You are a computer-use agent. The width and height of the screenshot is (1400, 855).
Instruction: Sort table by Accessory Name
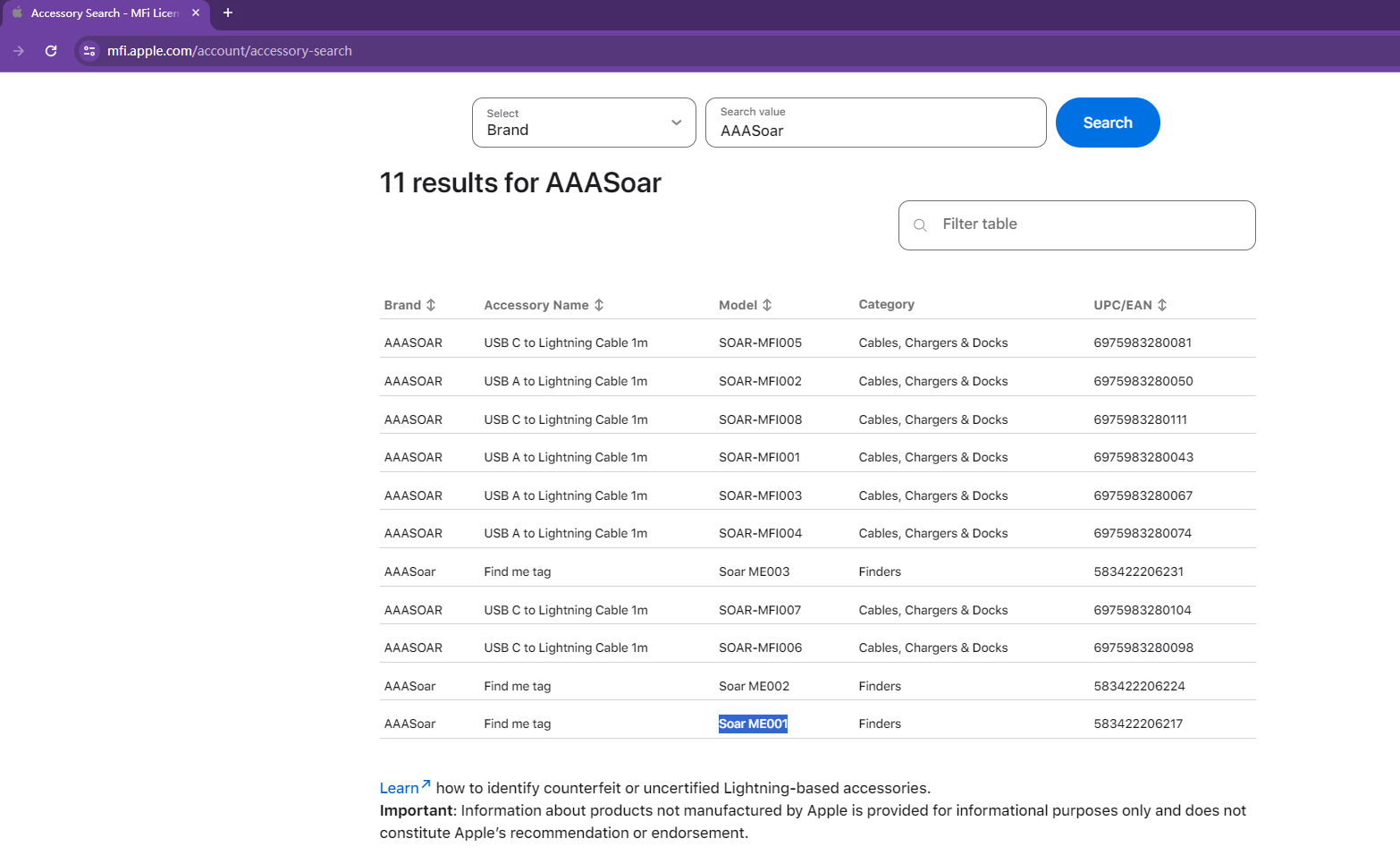click(599, 305)
